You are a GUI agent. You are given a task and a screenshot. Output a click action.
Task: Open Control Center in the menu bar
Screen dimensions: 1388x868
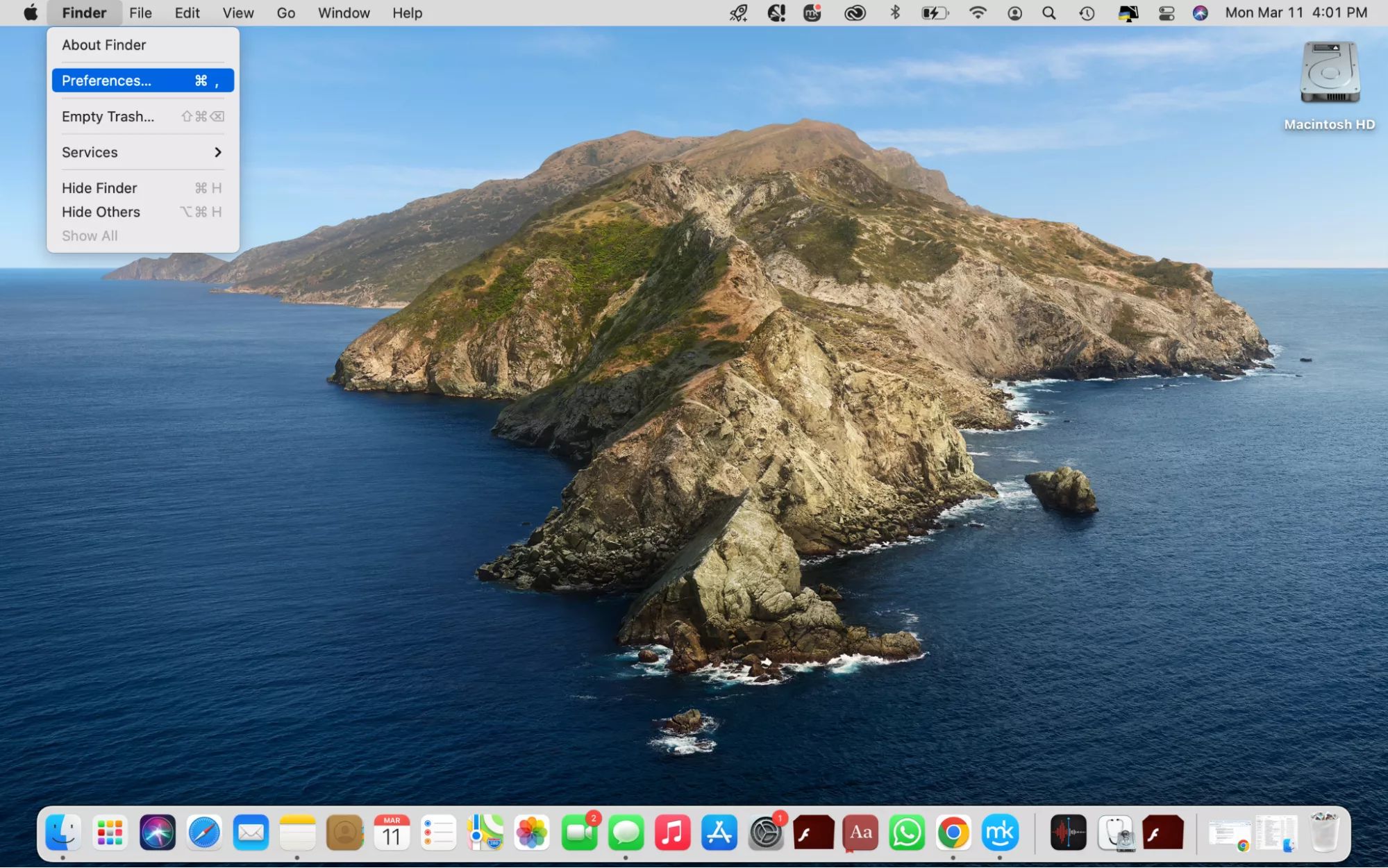pyautogui.click(x=1166, y=12)
